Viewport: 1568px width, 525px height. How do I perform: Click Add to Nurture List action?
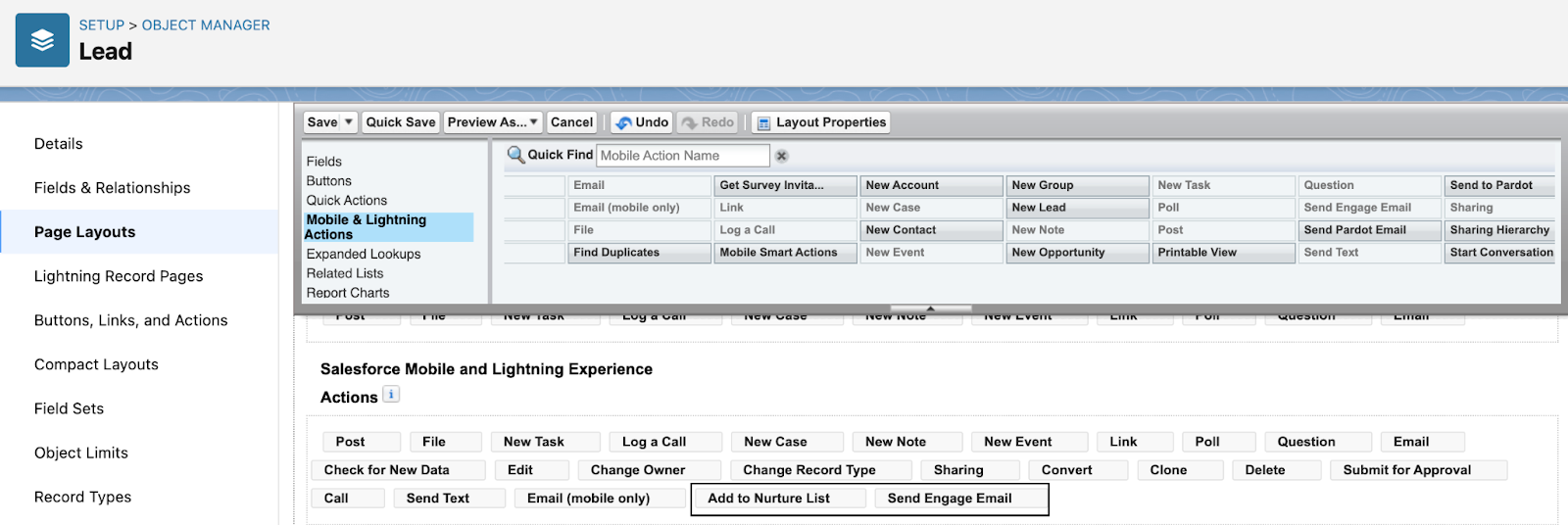[781, 499]
